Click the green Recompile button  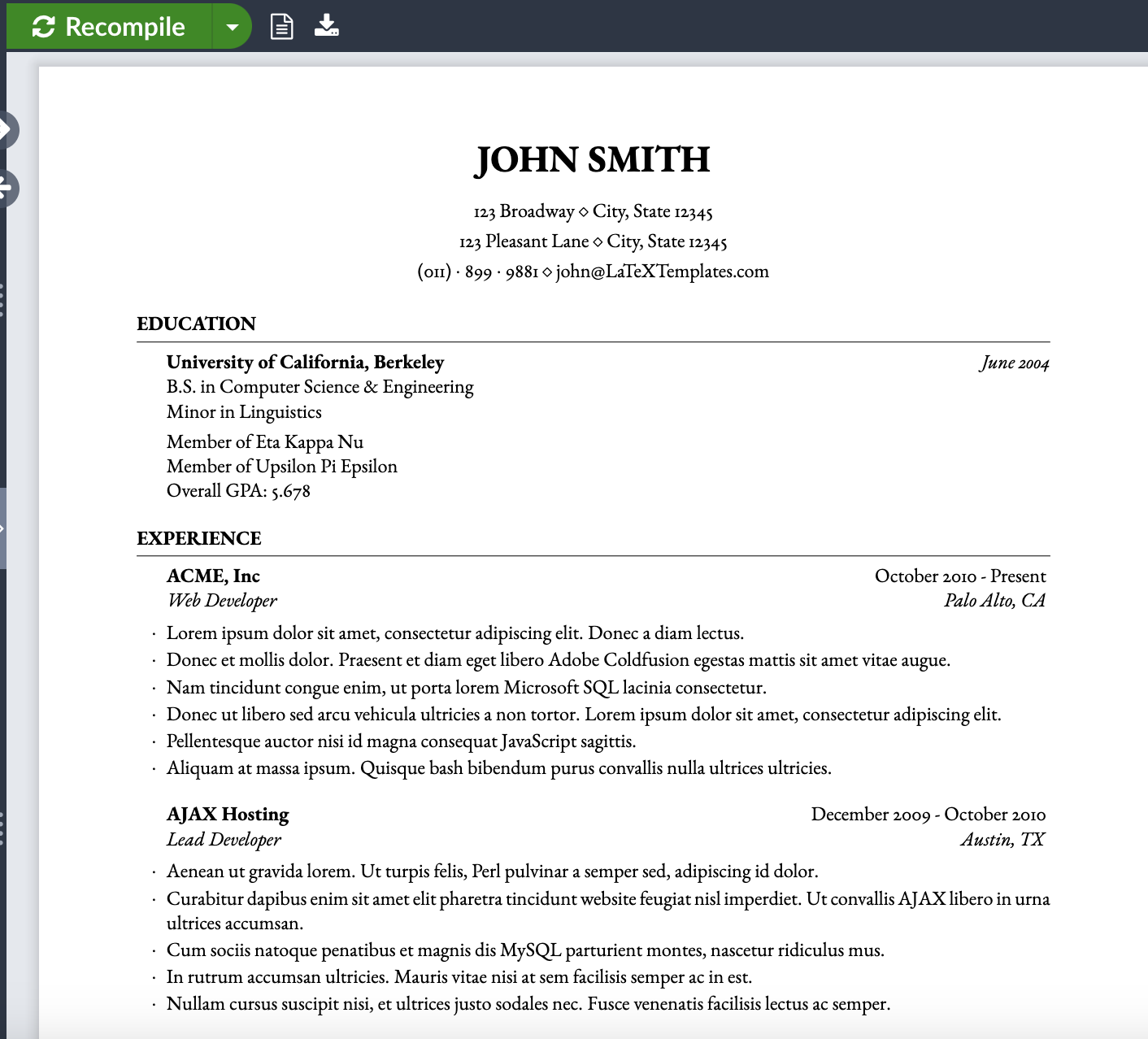tap(109, 26)
